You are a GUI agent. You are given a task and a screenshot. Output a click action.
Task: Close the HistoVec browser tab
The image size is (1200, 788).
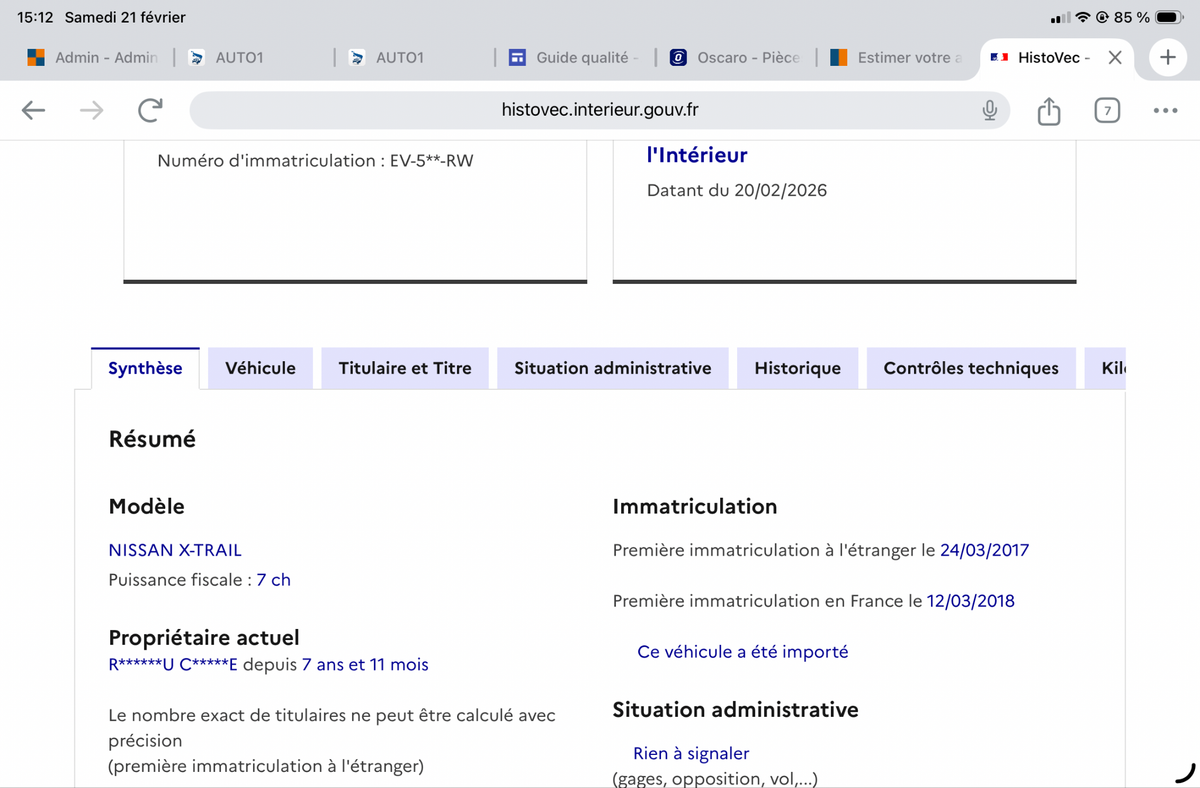coord(1115,58)
